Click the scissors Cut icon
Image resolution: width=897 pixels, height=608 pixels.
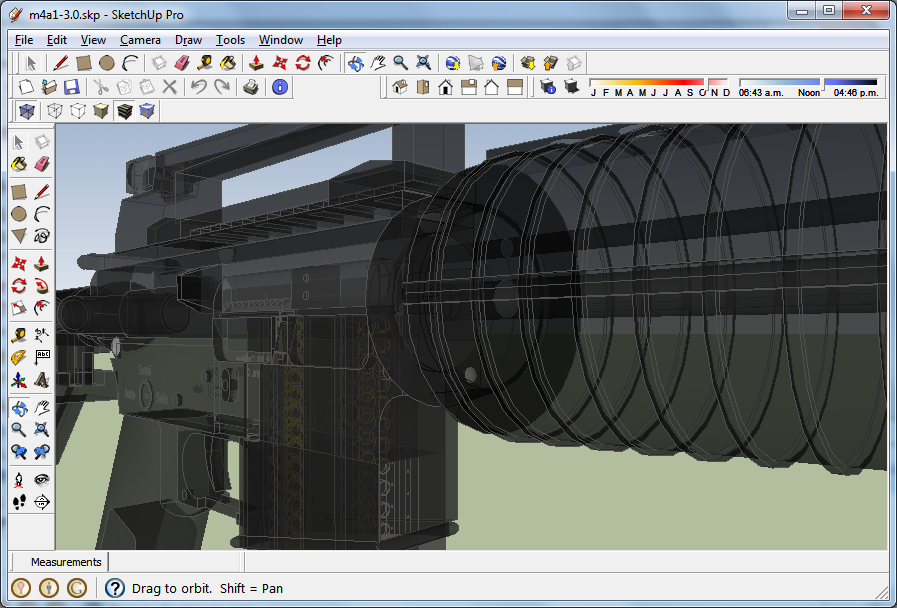click(x=101, y=87)
